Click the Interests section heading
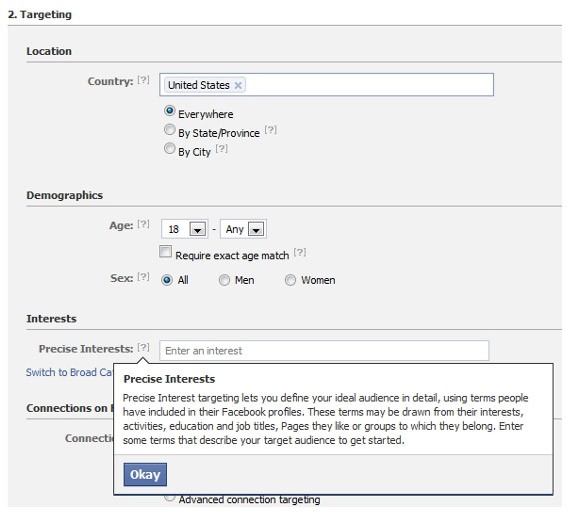 click(x=51, y=319)
